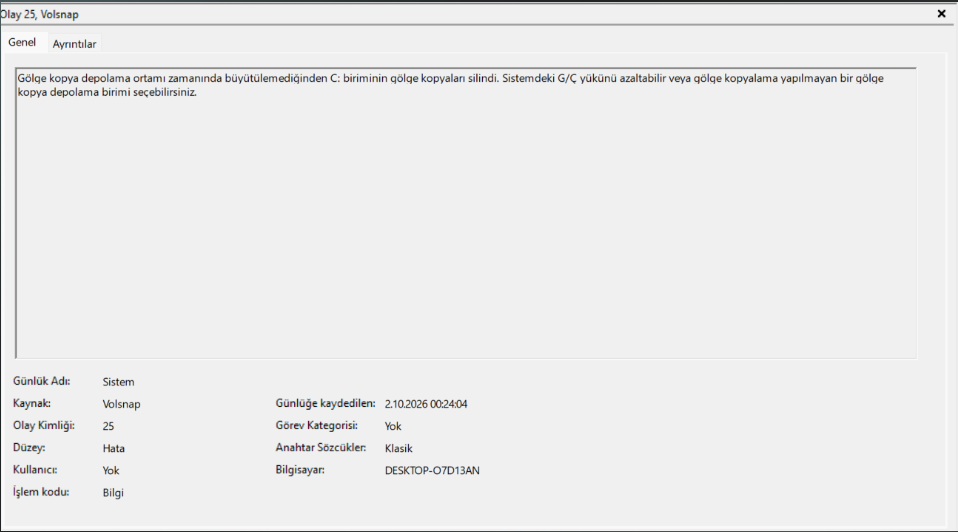Click the Olay 25, Volsnap title text
This screenshot has width=958, height=532.
pos(39,14)
